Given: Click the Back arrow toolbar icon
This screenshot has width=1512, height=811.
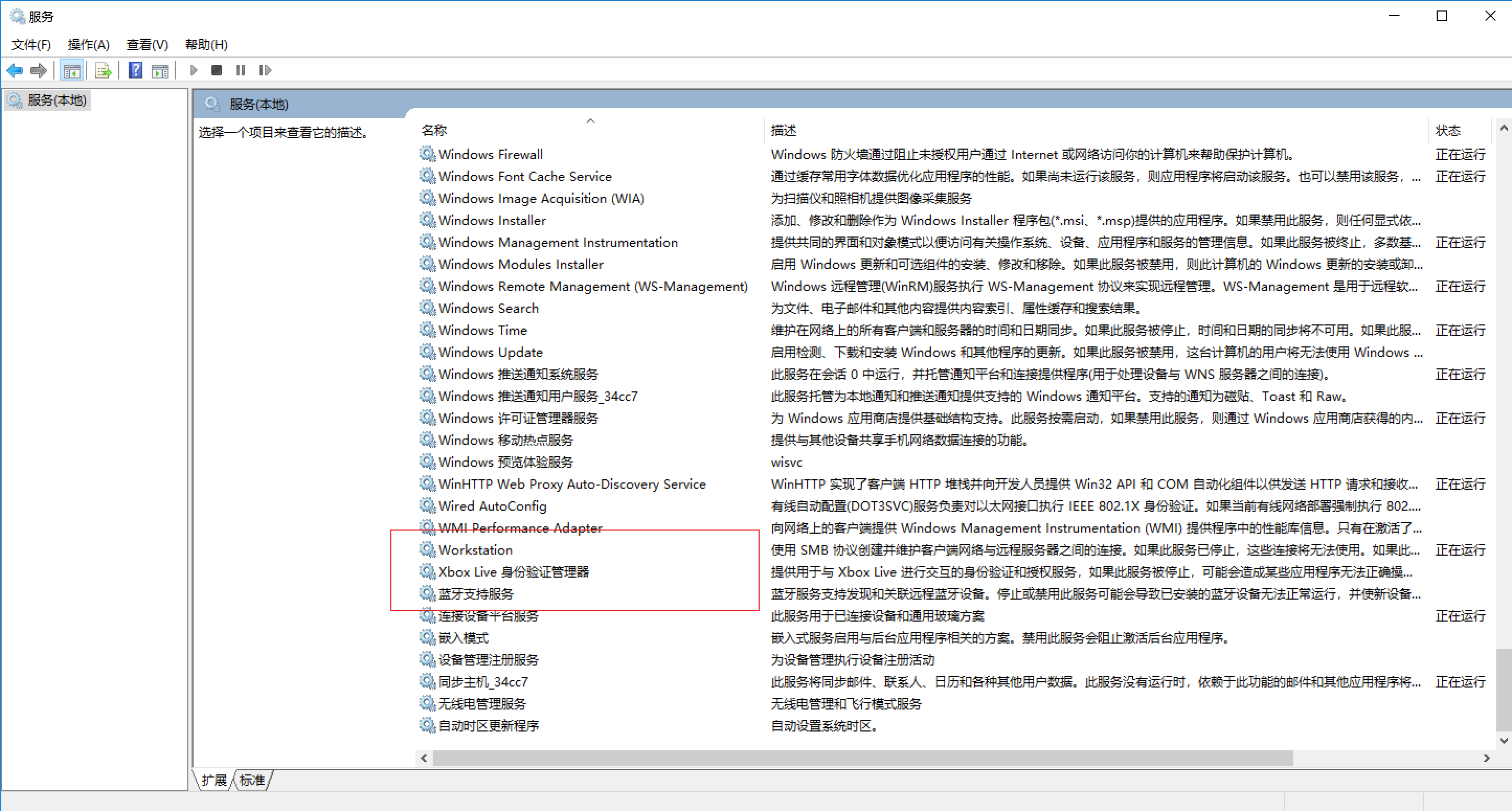Looking at the screenshot, I should point(15,71).
